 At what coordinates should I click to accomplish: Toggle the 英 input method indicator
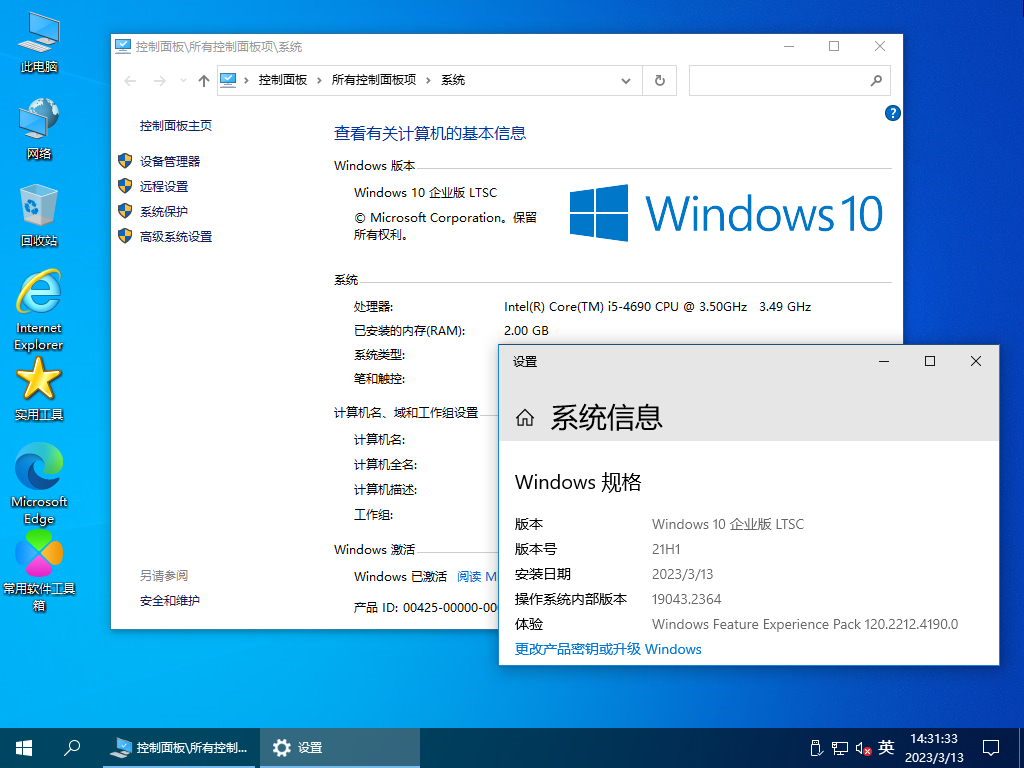pos(886,747)
